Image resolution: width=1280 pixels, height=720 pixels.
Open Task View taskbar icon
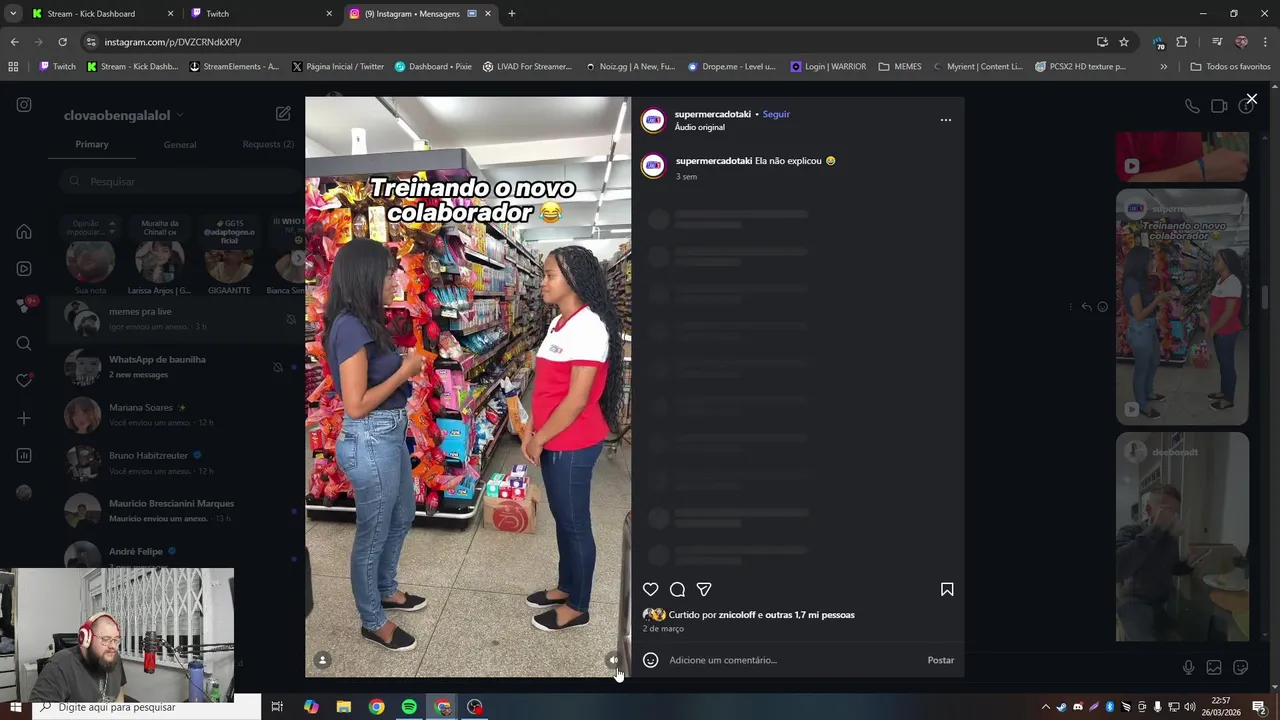[277, 707]
